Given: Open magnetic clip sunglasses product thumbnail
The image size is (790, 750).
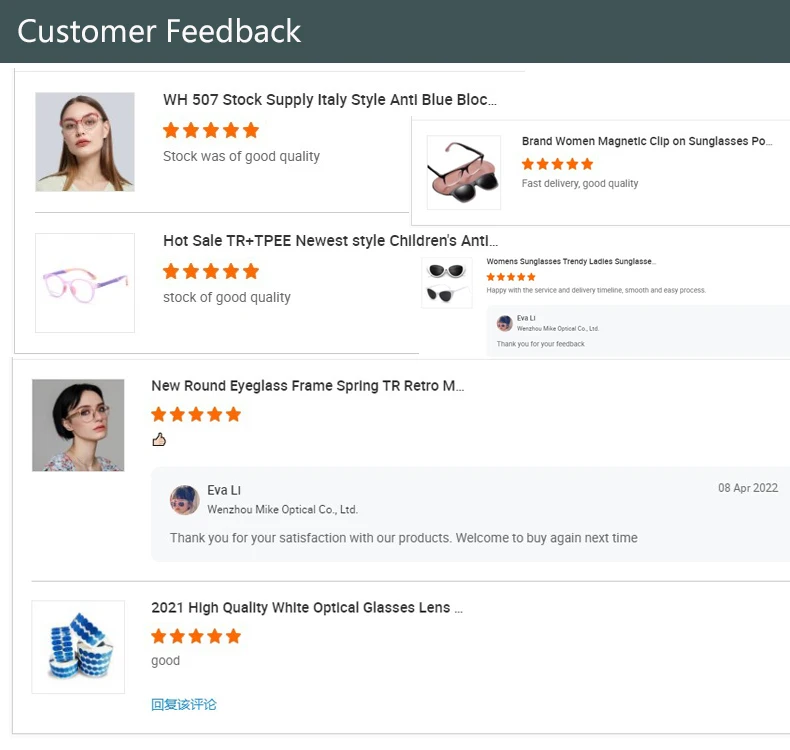Looking at the screenshot, I should [464, 172].
